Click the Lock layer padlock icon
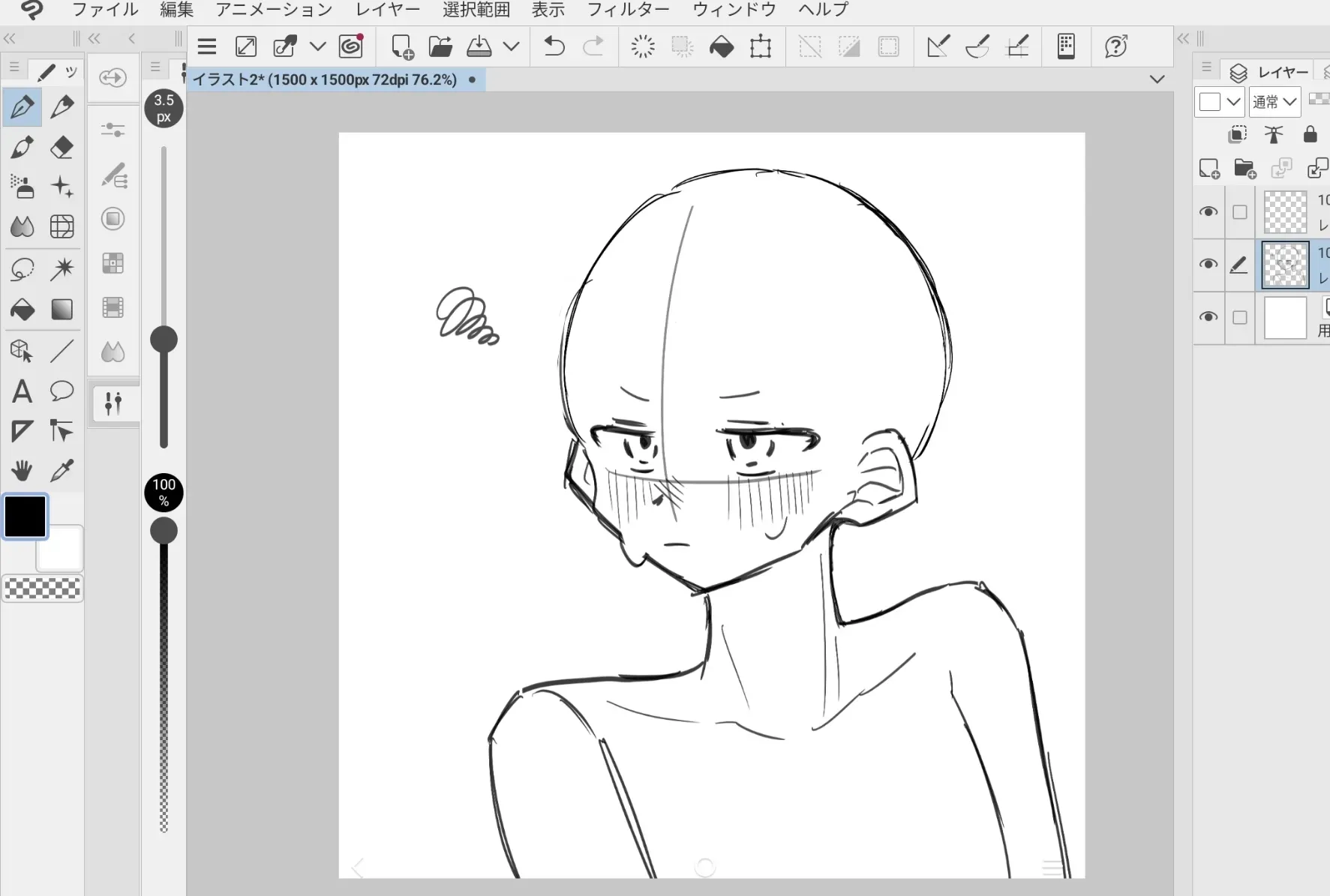 (1310, 134)
